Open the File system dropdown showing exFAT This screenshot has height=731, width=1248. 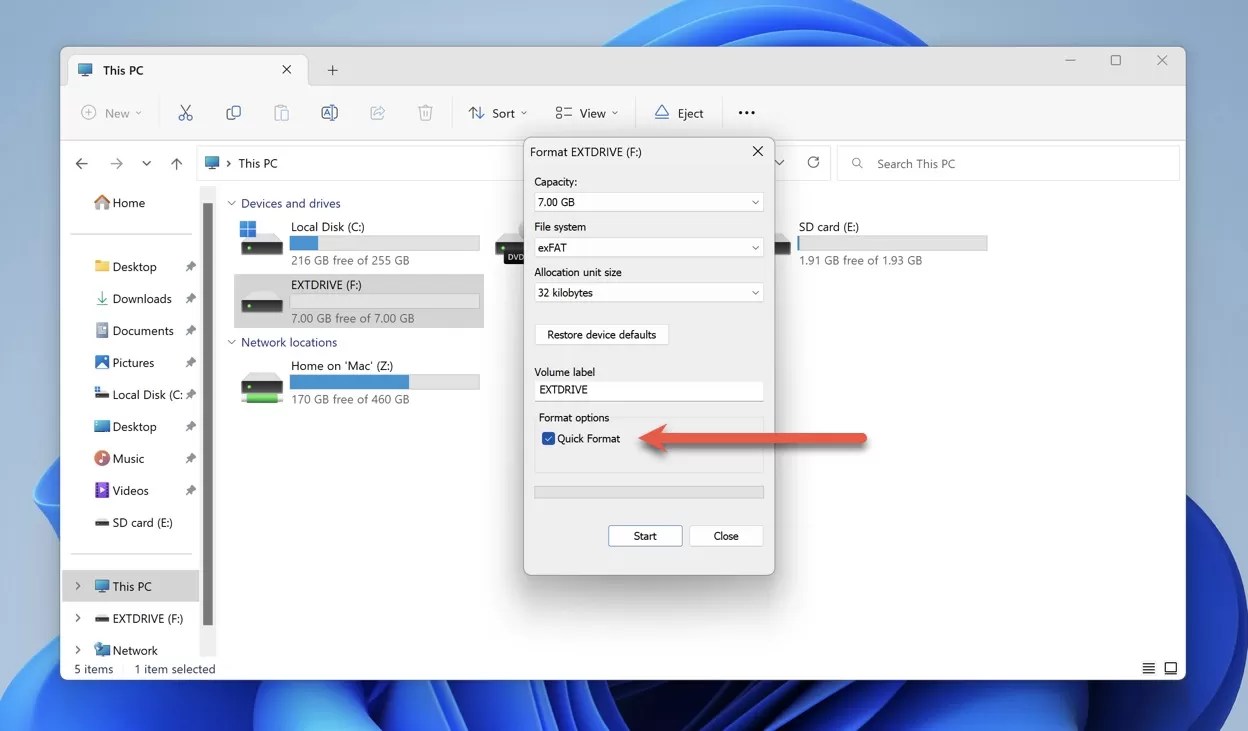(648, 247)
